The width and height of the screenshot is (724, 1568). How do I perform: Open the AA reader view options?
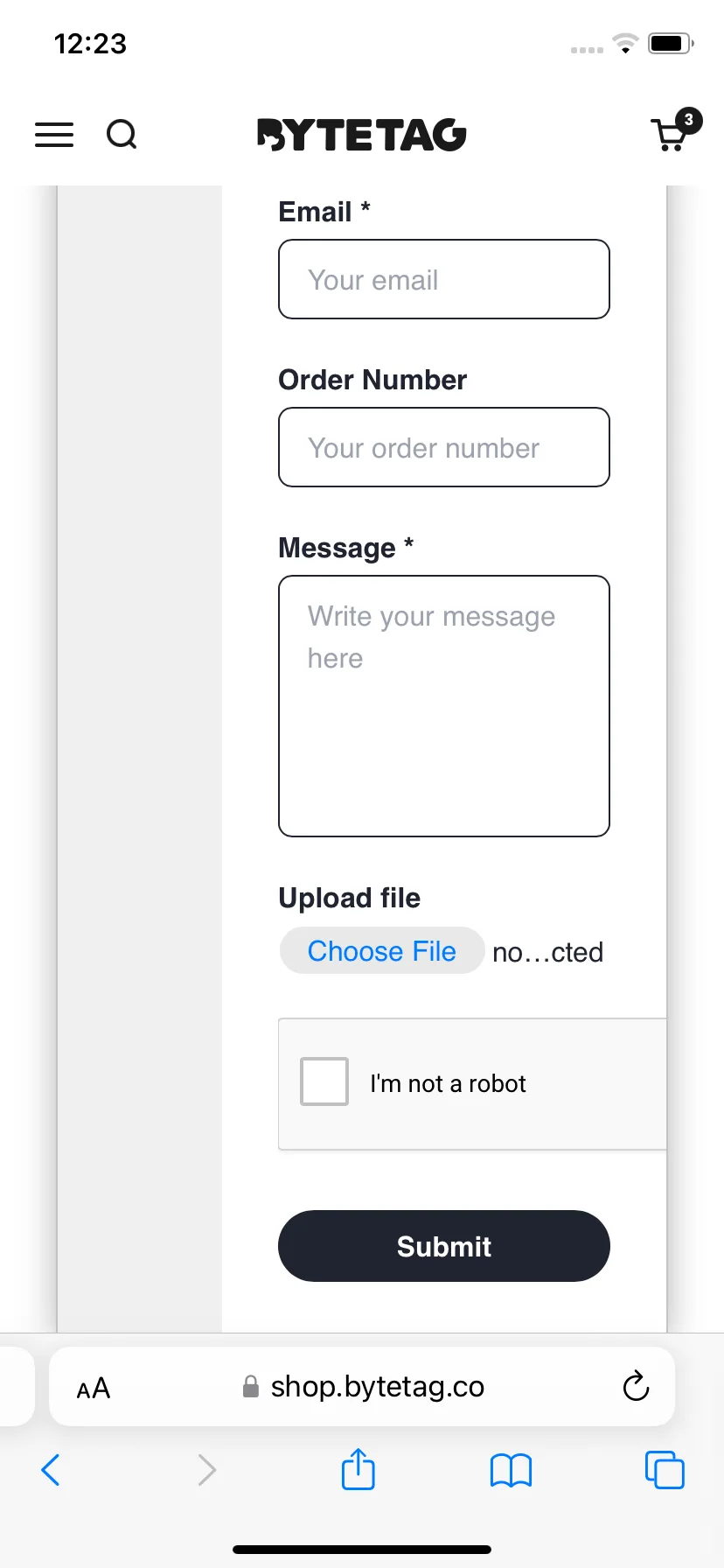coord(94,1388)
